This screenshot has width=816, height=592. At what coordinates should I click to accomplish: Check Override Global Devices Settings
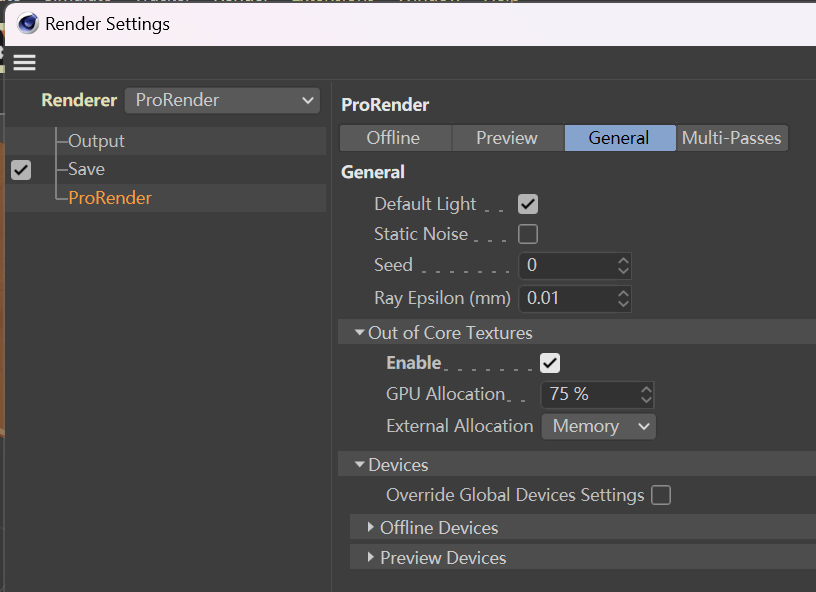point(661,495)
